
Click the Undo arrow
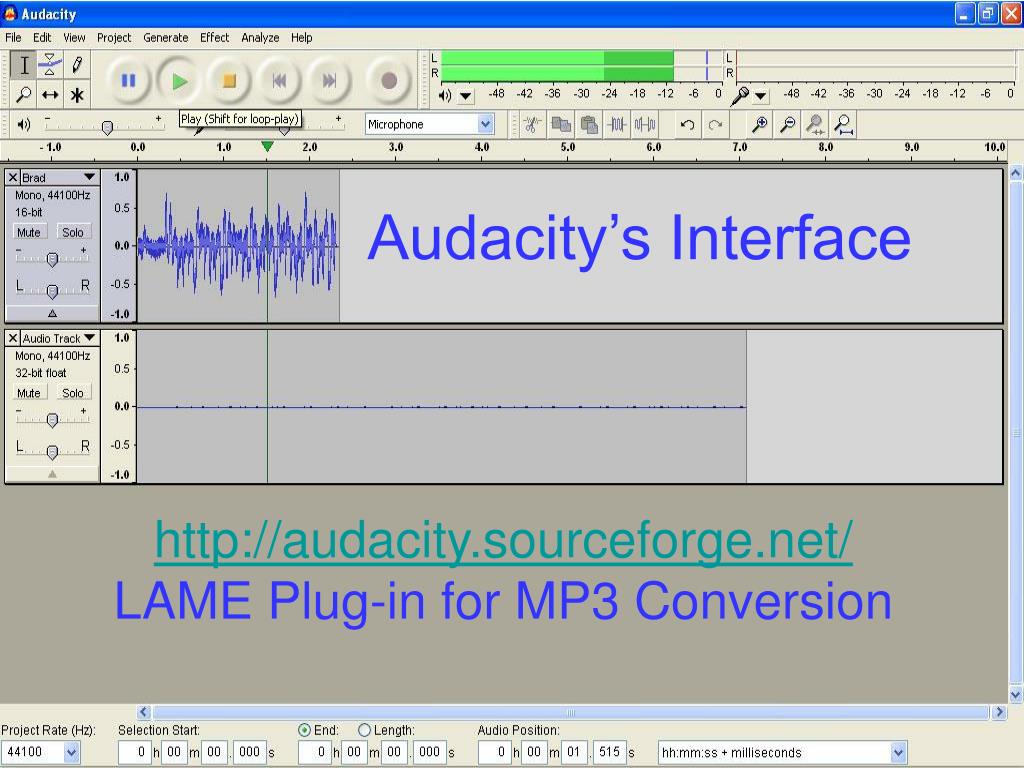pyautogui.click(x=687, y=124)
